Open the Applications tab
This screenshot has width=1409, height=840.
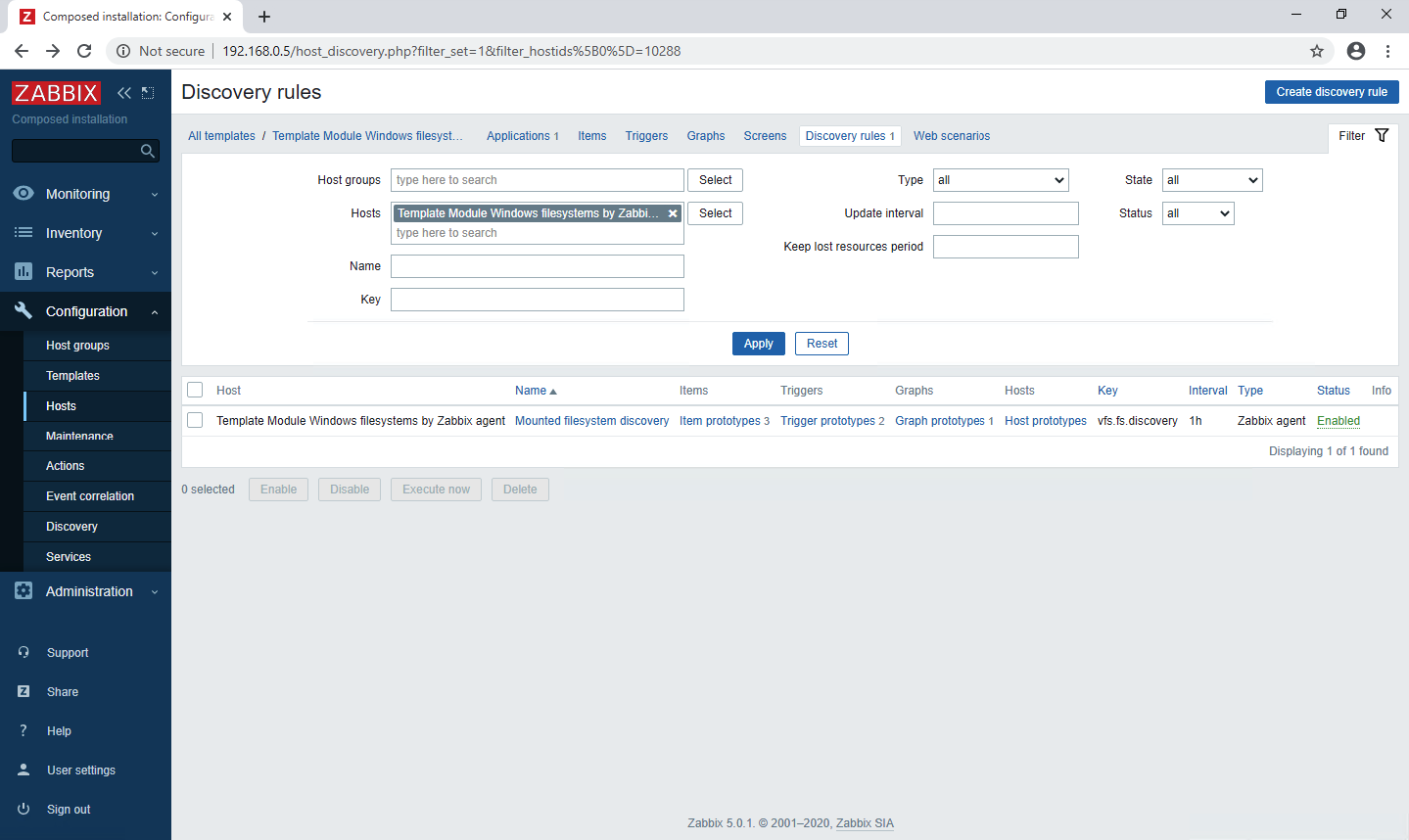(x=518, y=136)
